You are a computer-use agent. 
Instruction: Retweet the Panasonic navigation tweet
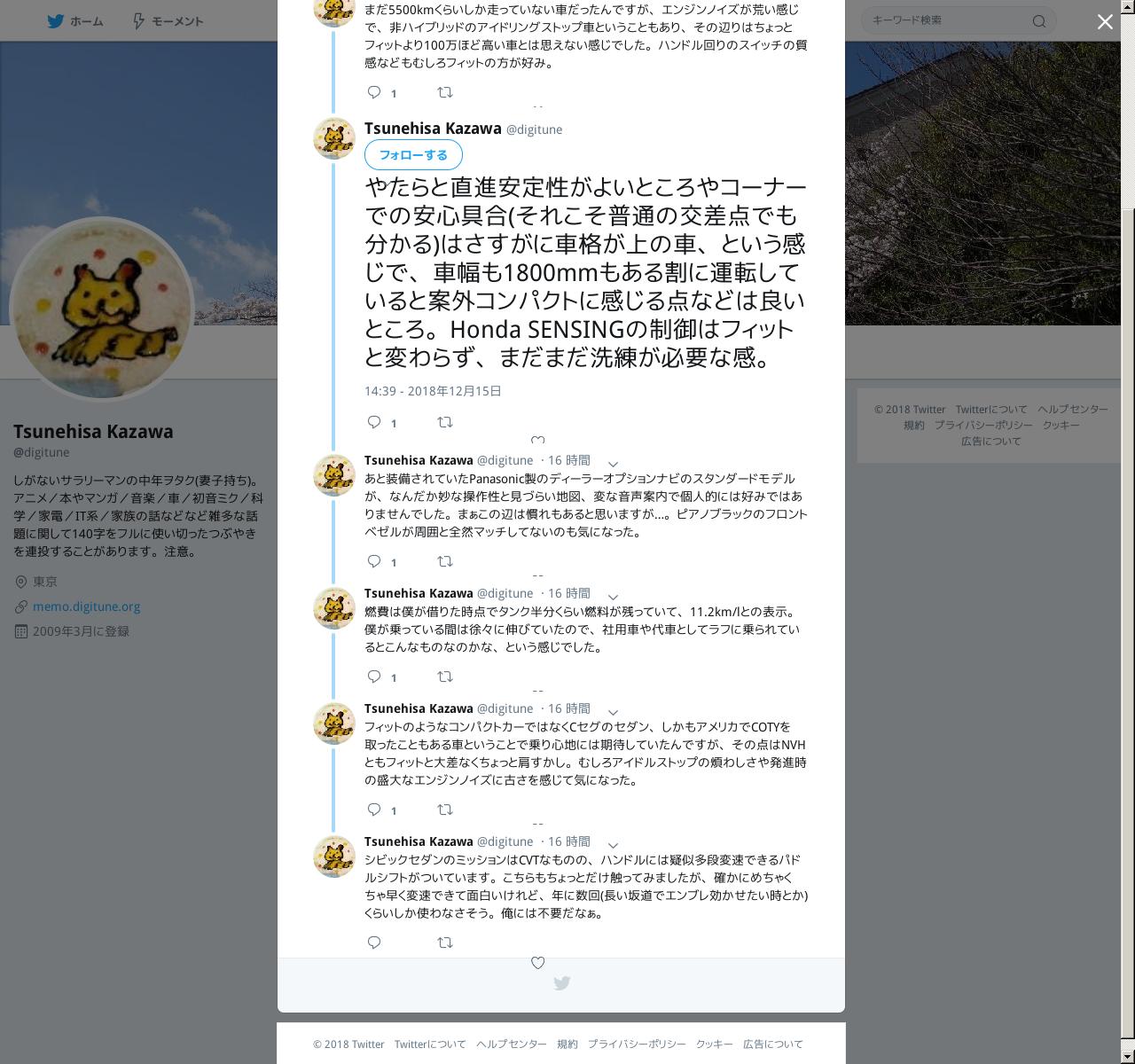click(x=445, y=561)
